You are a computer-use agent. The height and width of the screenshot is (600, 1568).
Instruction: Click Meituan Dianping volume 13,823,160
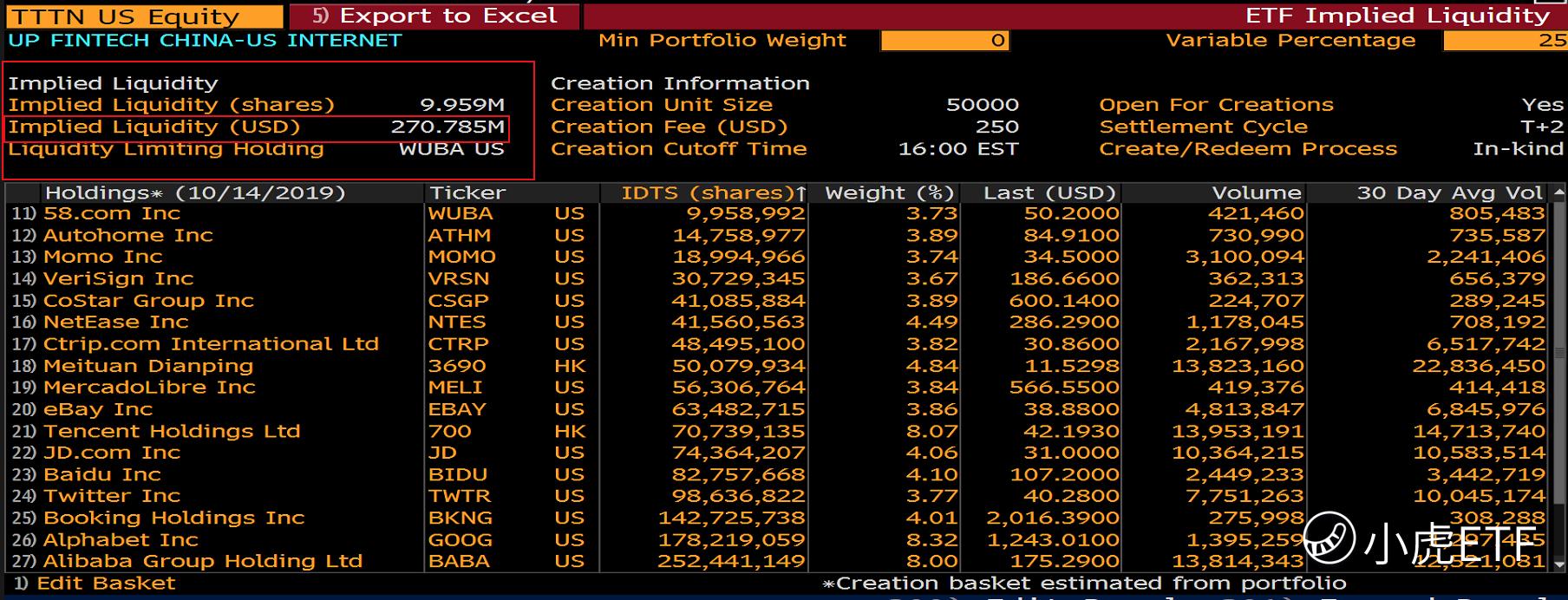(x=1238, y=366)
